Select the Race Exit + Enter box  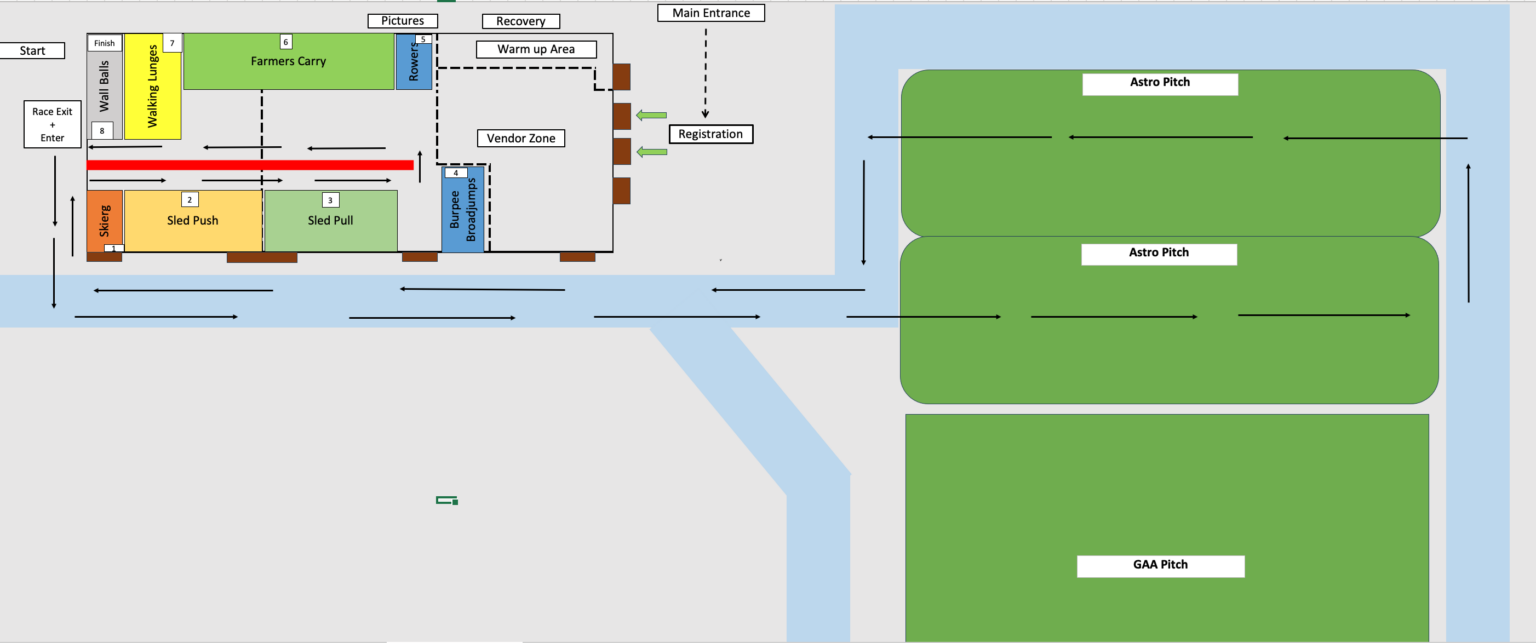click(x=51, y=124)
